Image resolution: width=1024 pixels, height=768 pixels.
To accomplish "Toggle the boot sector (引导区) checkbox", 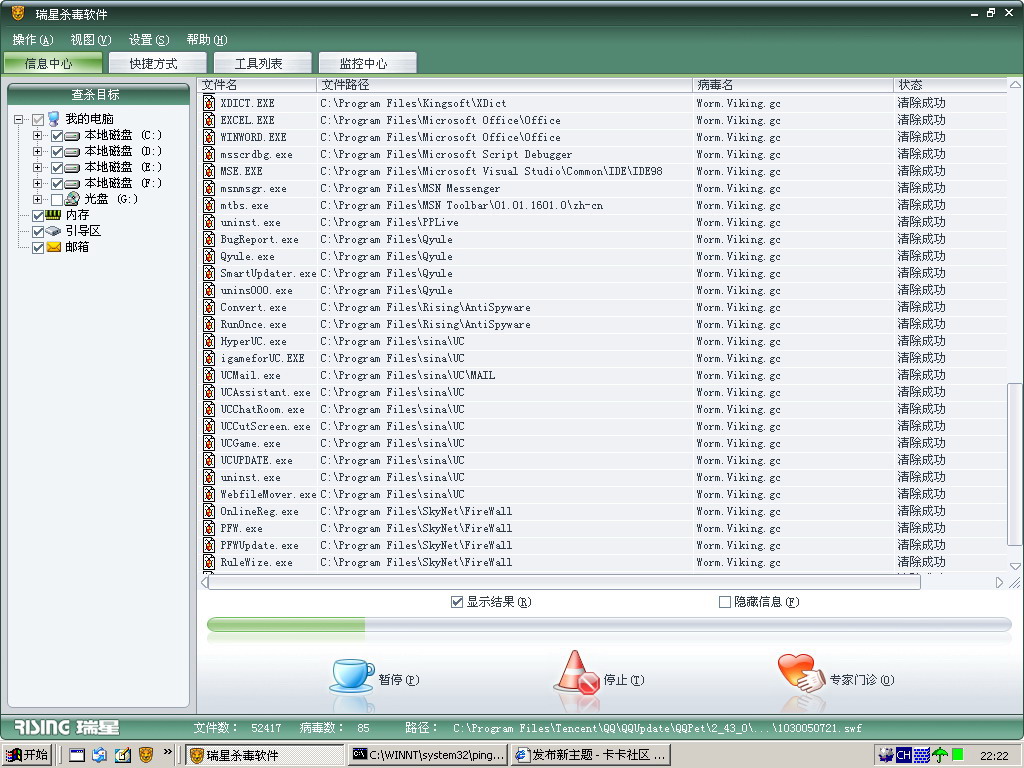I will point(38,232).
